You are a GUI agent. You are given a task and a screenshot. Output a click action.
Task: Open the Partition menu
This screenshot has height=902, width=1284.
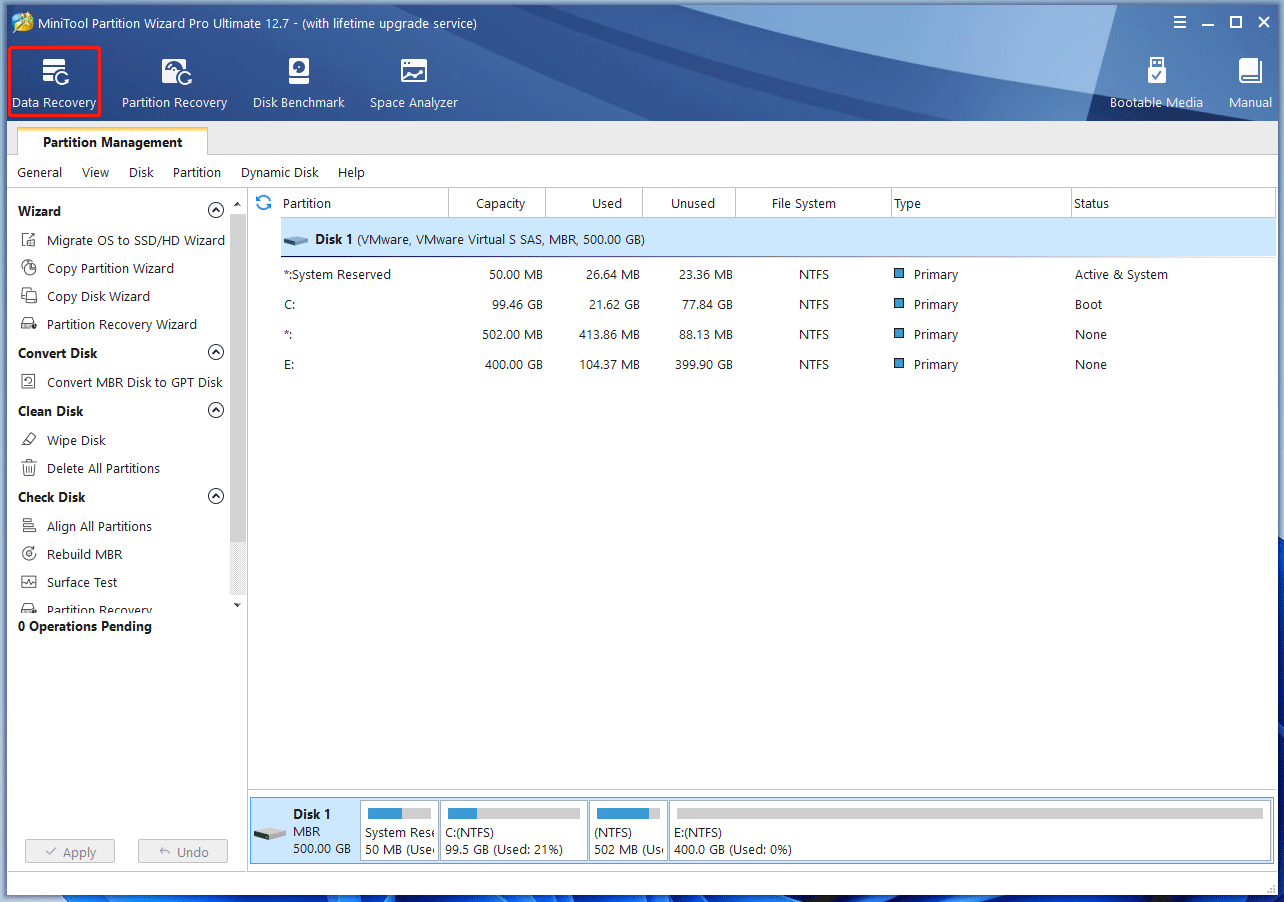tap(197, 172)
